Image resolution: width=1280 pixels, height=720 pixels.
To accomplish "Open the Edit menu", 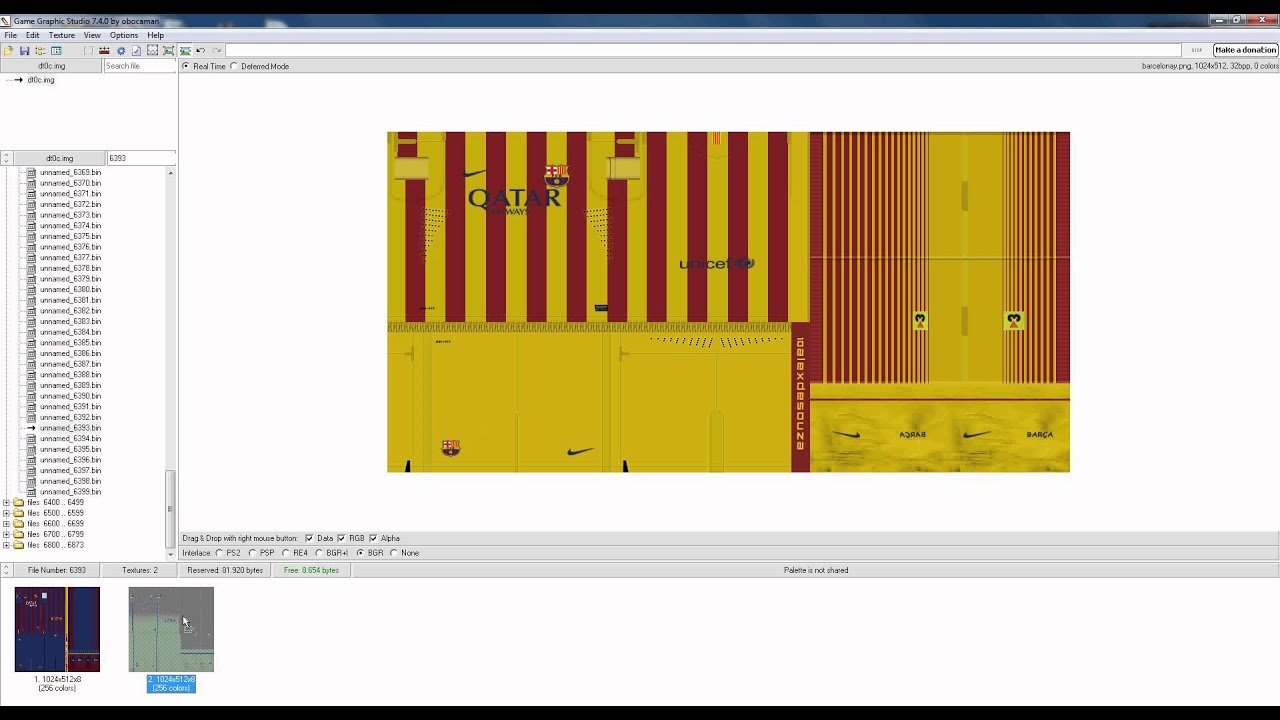I will coord(33,35).
